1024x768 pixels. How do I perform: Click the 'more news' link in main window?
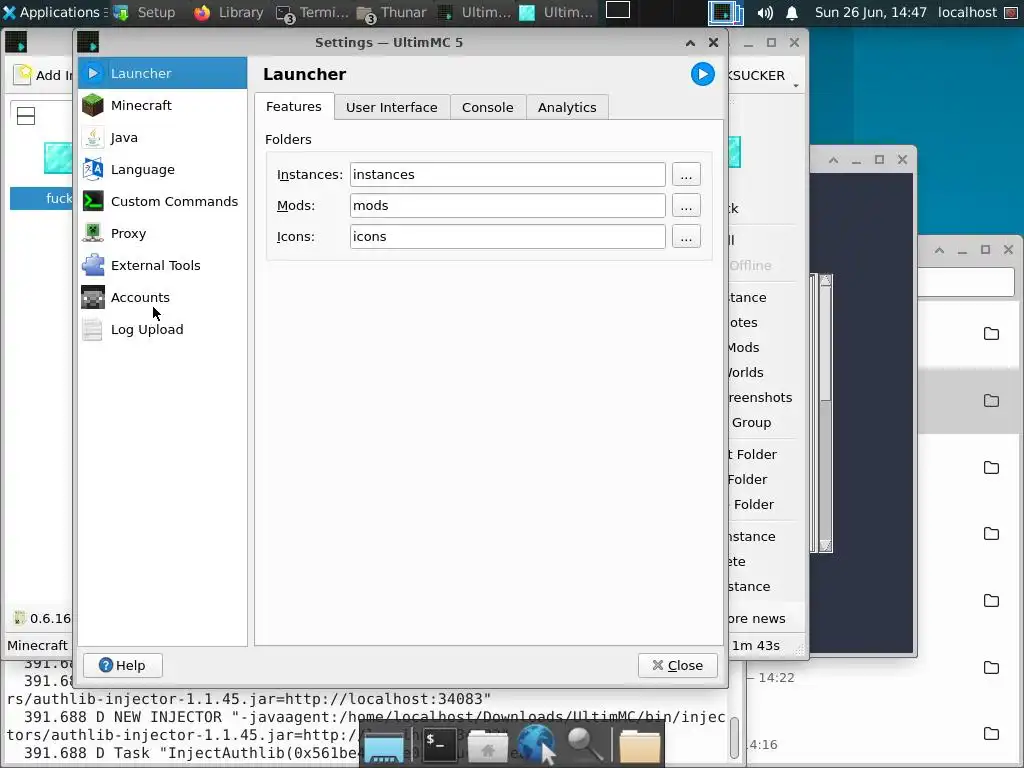click(756, 618)
